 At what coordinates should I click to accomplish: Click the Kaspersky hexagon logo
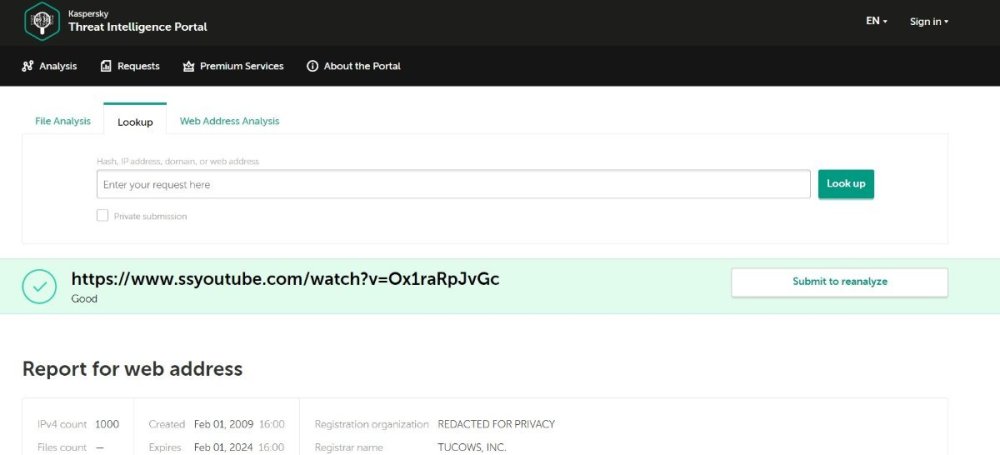42,21
